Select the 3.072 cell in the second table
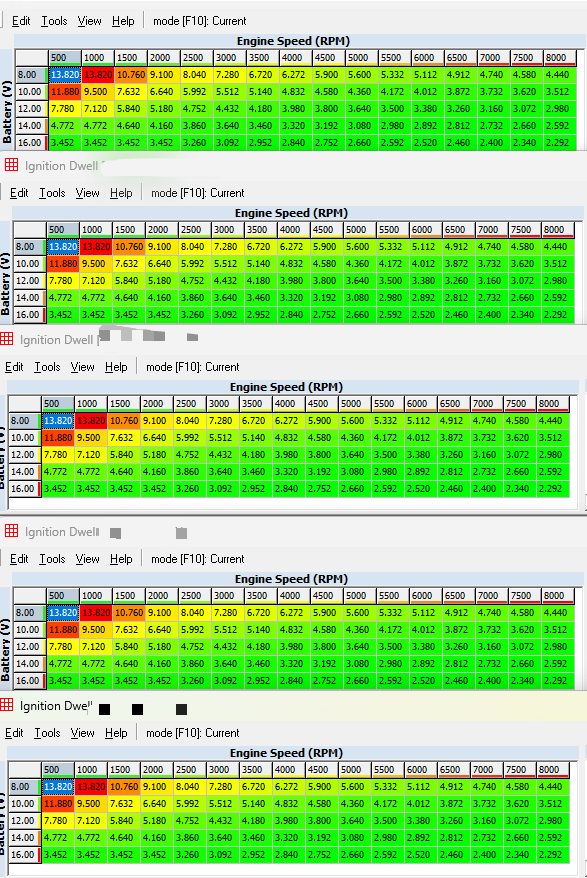The height and width of the screenshot is (878, 587). (524, 281)
